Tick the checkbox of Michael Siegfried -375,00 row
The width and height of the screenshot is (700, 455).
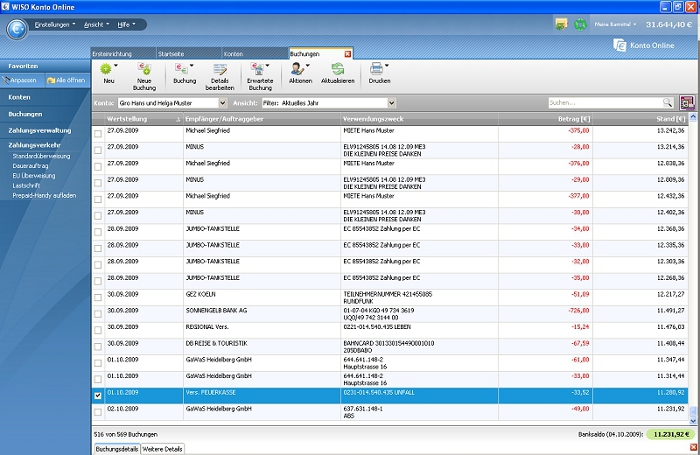98,134
